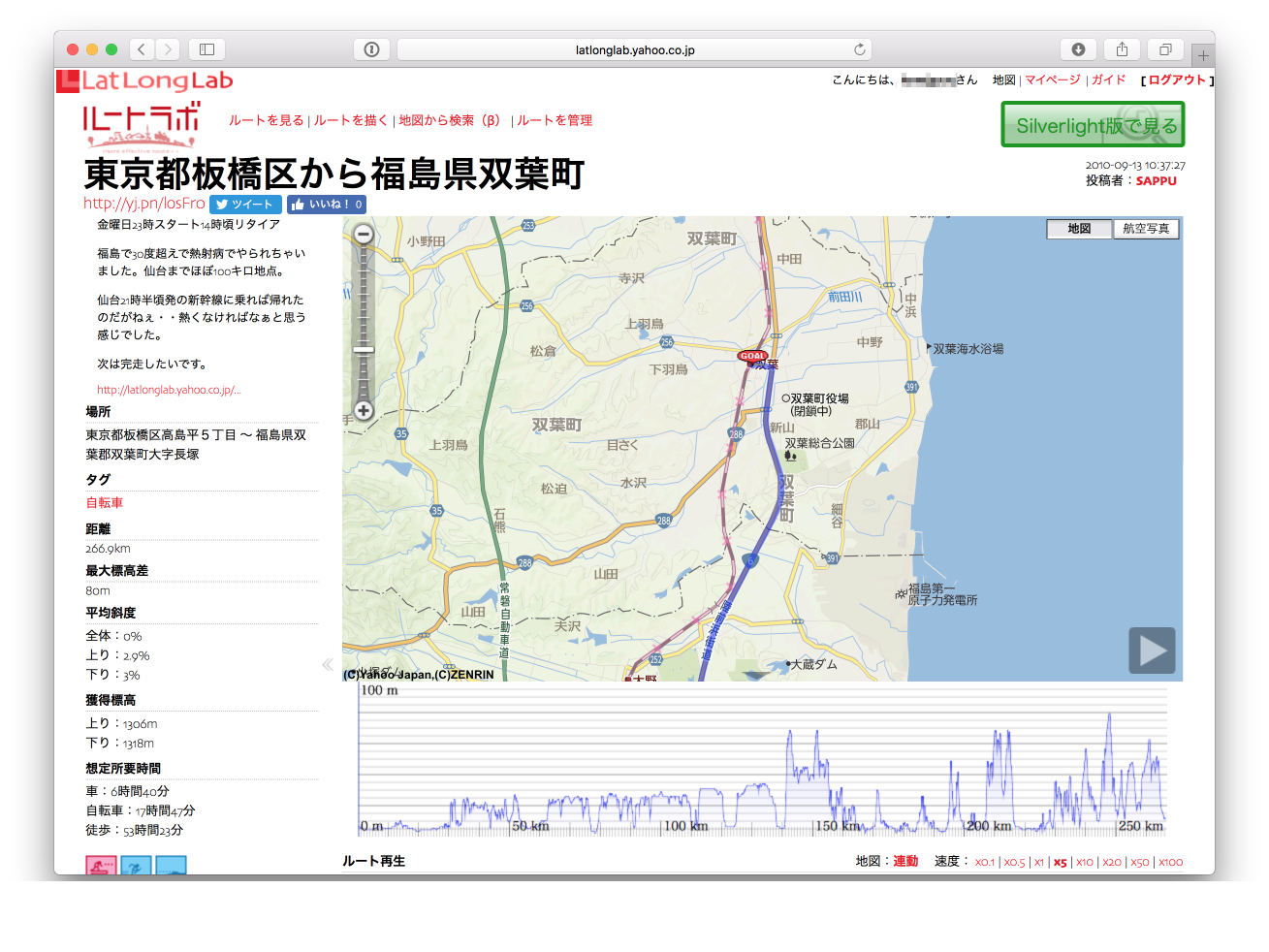Set playback speed to x0.5

point(1014,862)
